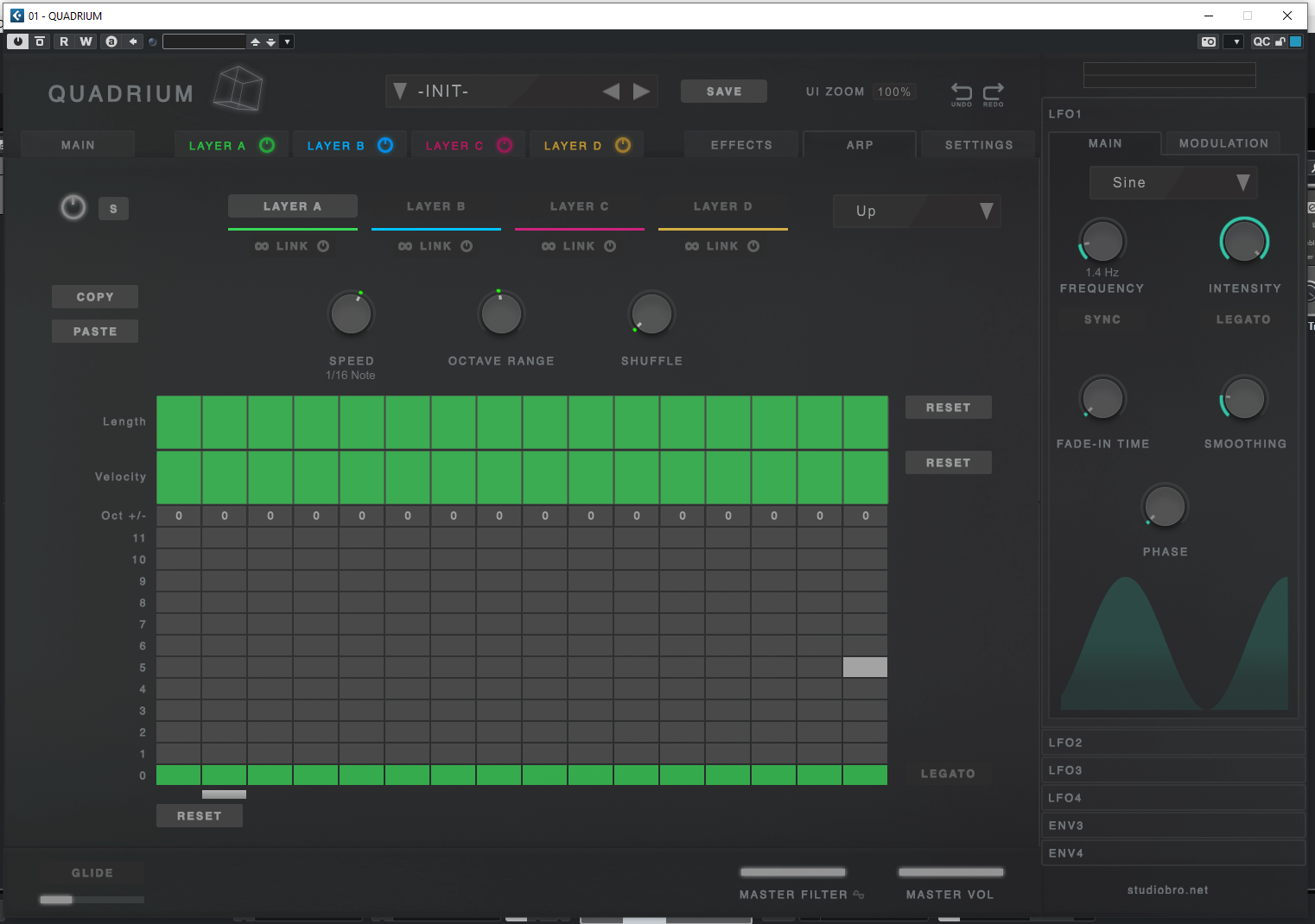Screen dimensions: 1315x924
Task: Click the Redo arrow icon
Action: 994,93
